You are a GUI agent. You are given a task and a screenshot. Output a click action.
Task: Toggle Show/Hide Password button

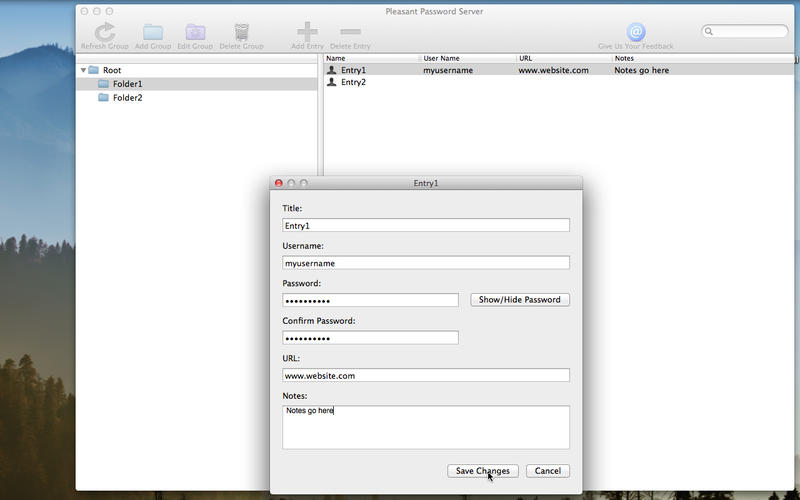(x=520, y=300)
